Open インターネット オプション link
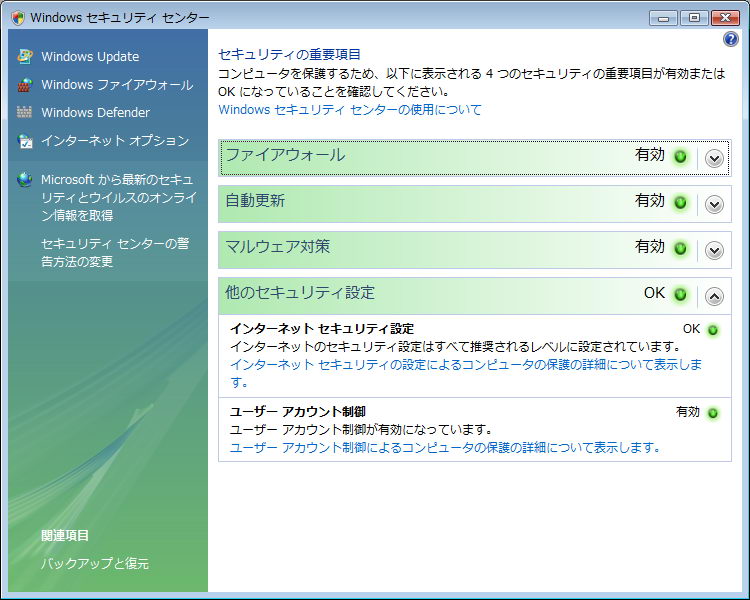750x600 pixels. 115,141
